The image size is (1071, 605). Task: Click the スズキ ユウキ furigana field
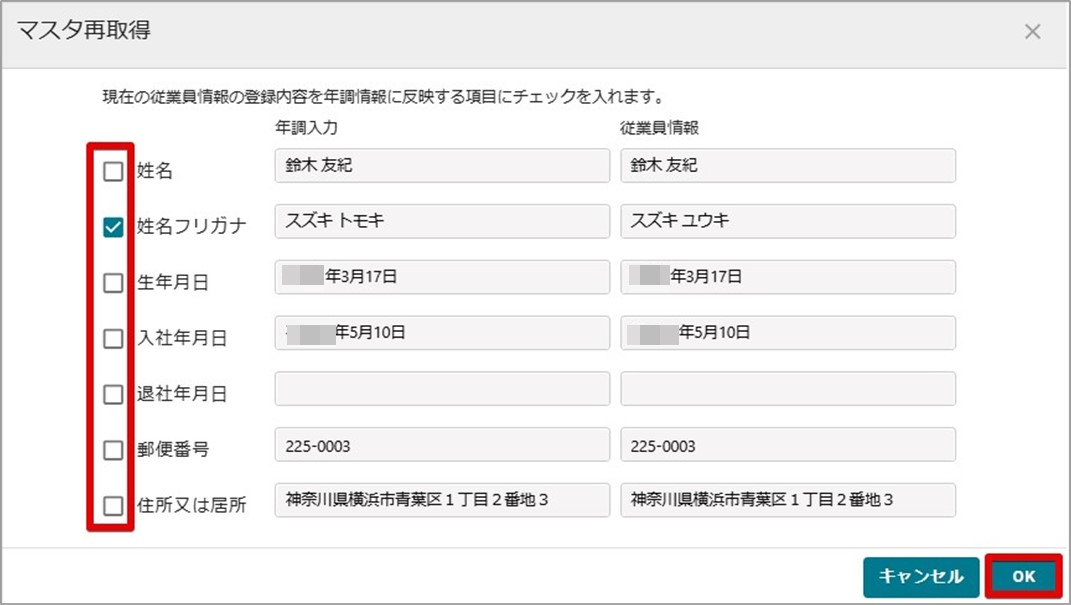(788, 221)
